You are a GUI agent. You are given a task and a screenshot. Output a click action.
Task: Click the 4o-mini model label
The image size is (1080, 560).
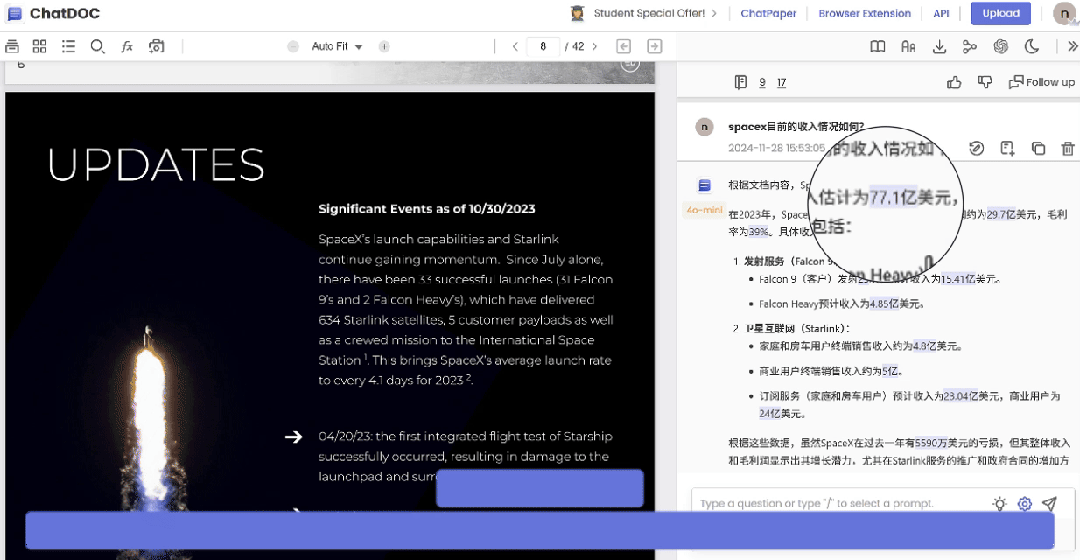click(704, 210)
